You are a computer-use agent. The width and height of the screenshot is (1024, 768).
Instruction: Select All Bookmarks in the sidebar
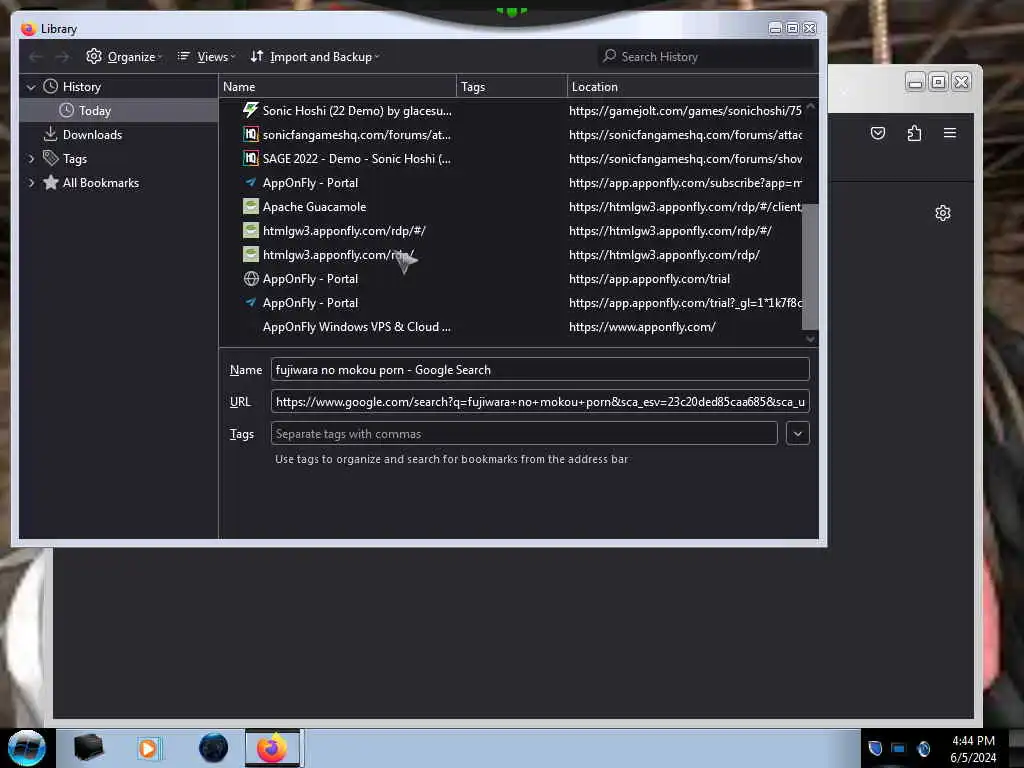[100, 183]
